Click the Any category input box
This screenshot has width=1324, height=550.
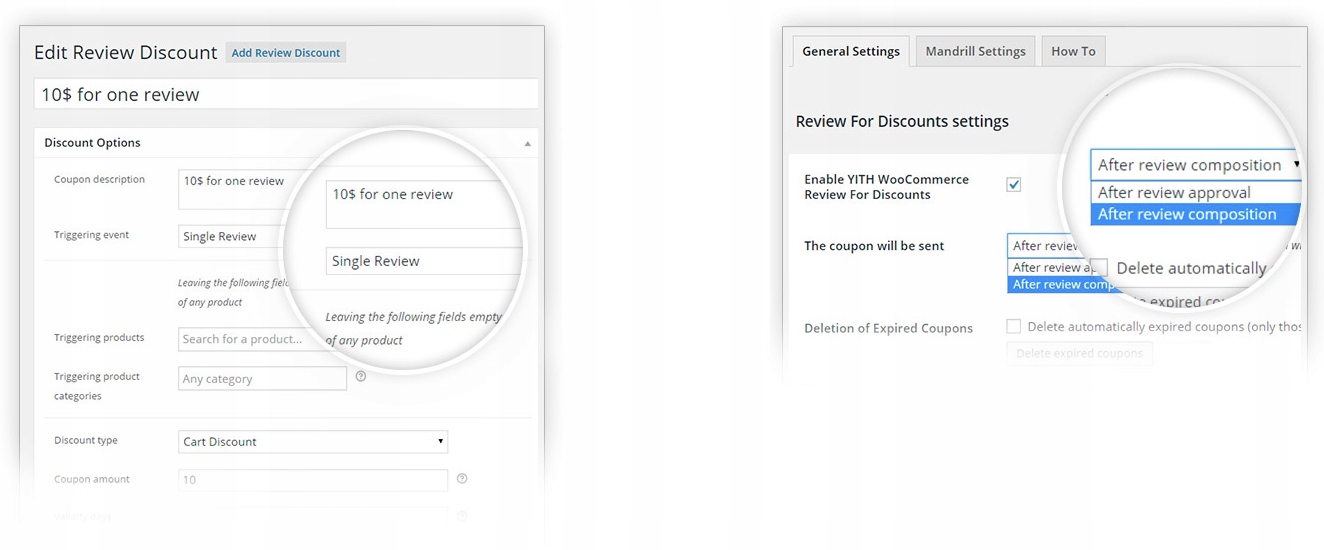pos(262,379)
